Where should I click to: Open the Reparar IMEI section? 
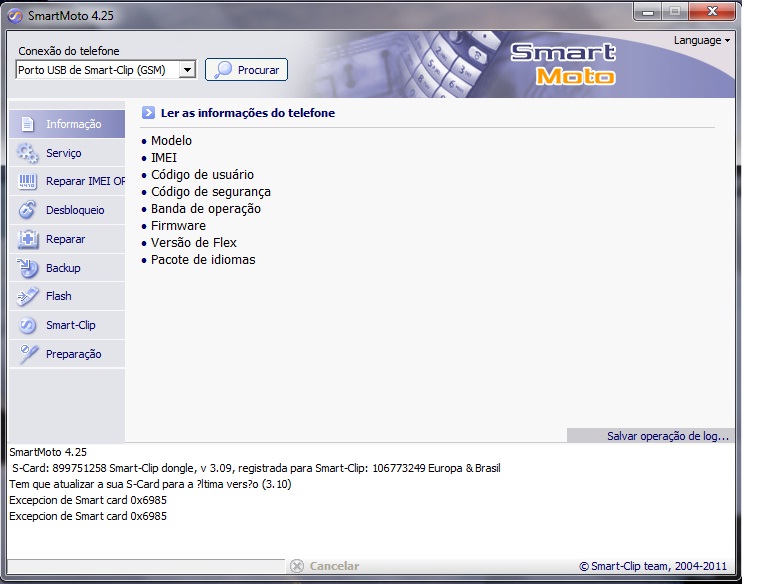[67, 181]
